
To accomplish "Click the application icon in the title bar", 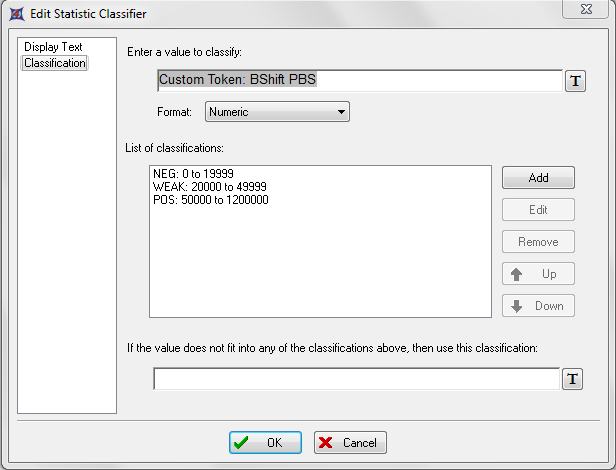I will (16, 14).
